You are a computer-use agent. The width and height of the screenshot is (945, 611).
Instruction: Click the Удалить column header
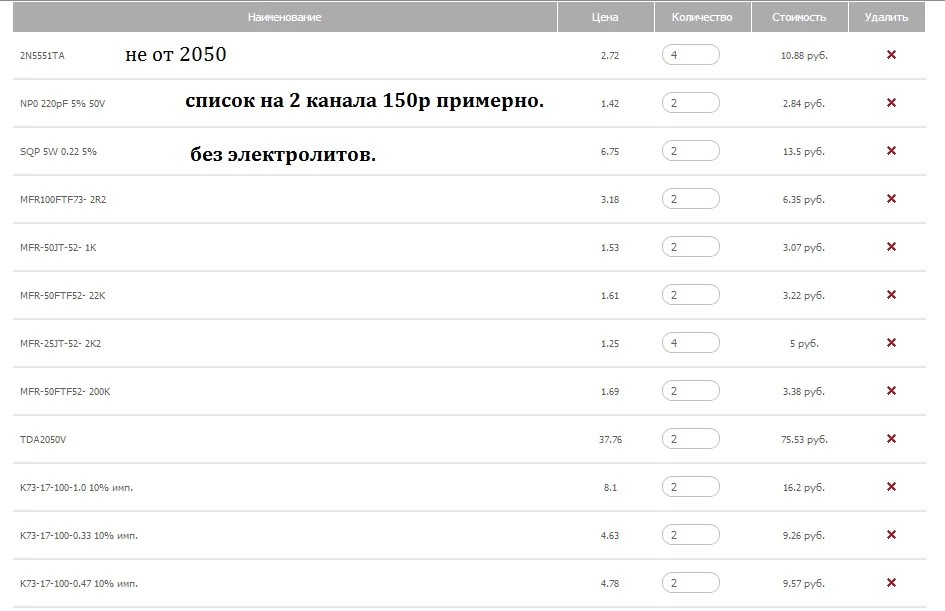(x=887, y=17)
